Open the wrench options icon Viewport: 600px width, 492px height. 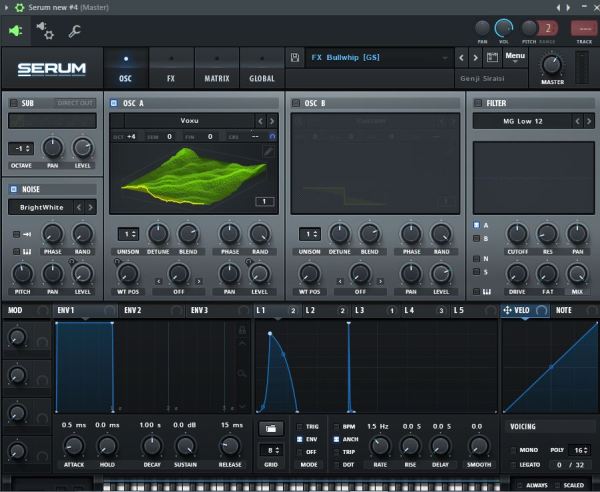coord(74,31)
